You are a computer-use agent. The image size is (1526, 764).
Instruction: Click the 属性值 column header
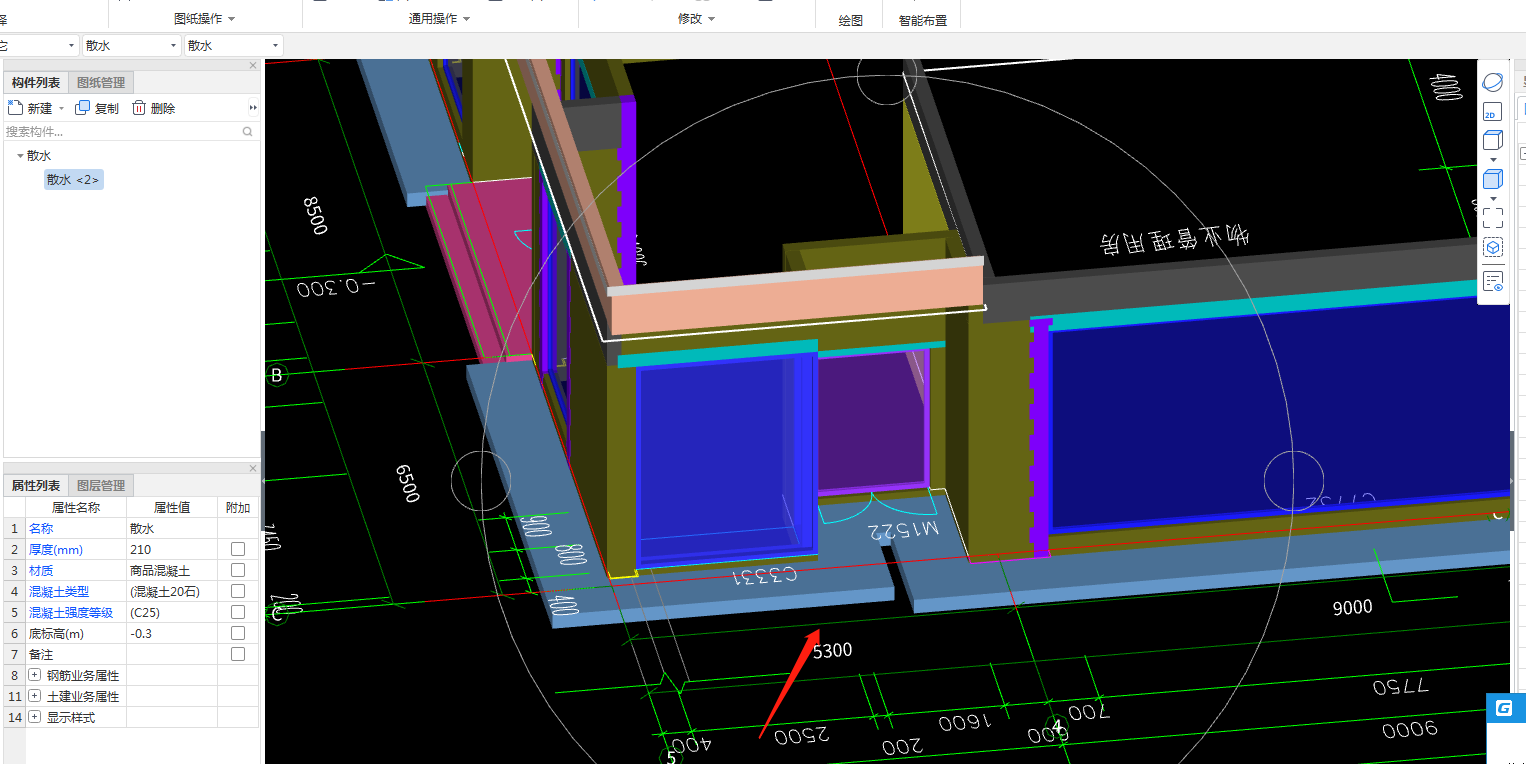tap(172, 507)
